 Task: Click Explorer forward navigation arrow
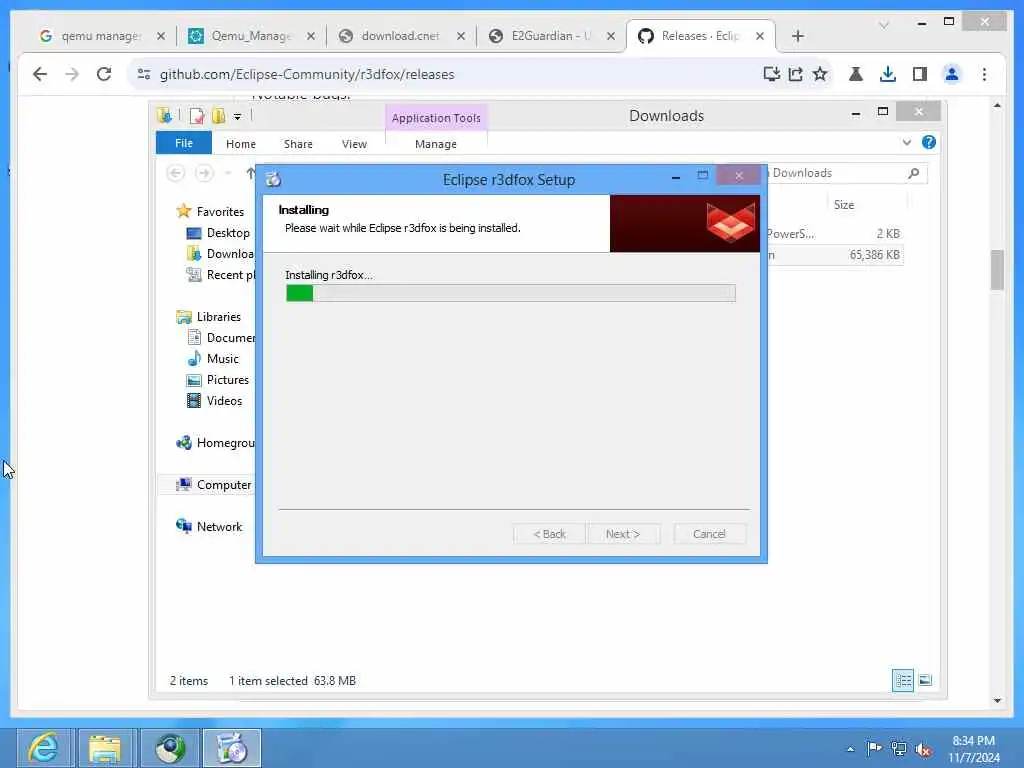[204, 173]
